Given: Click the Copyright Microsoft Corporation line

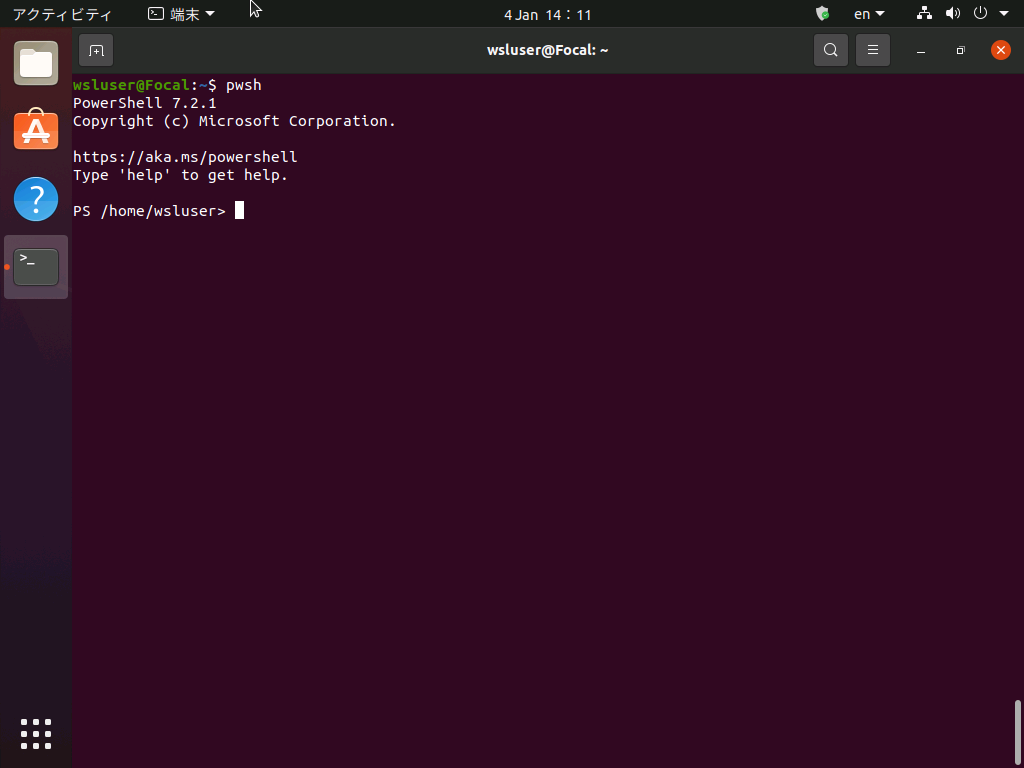Looking at the screenshot, I should point(234,121).
